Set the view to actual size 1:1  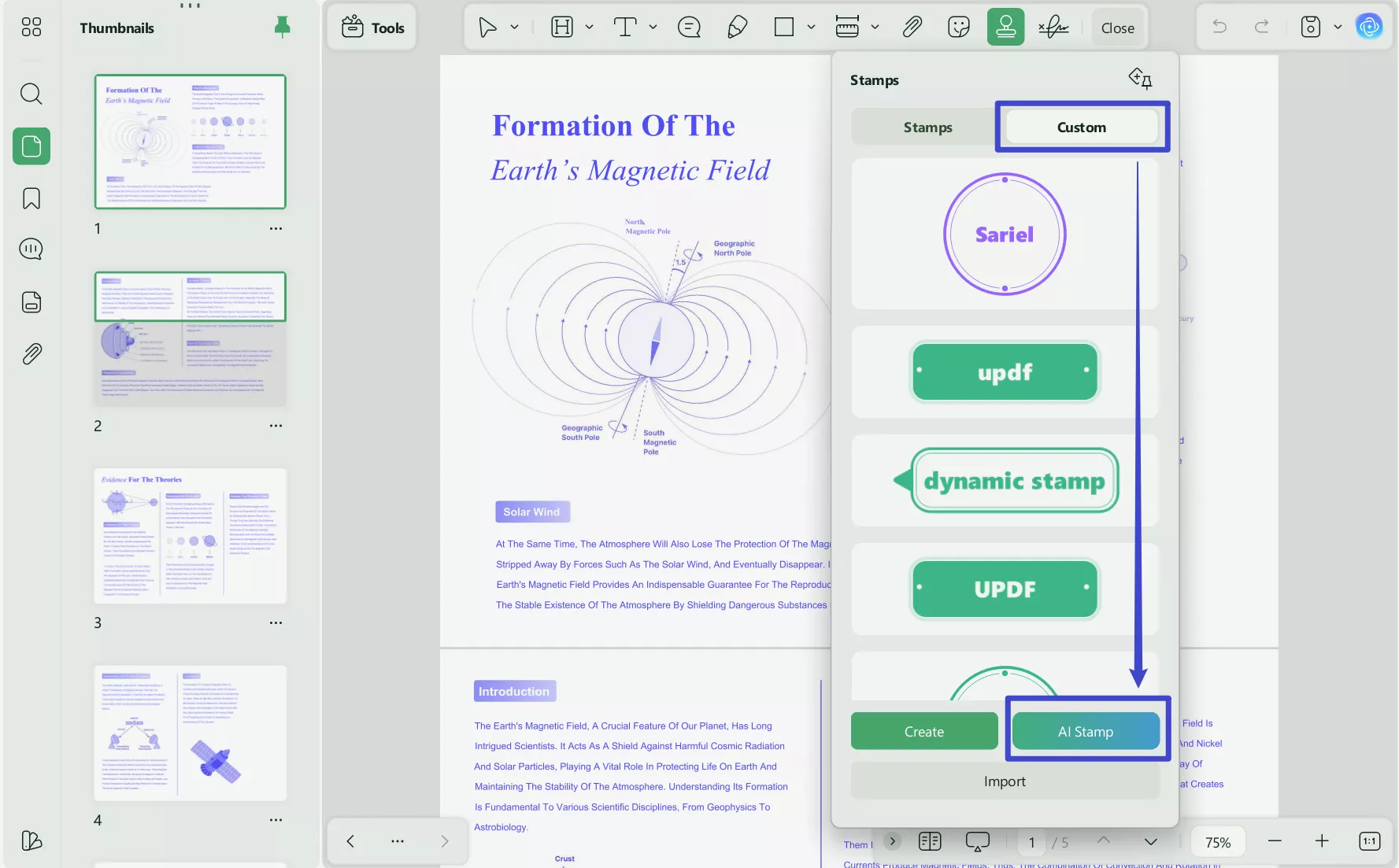[x=1369, y=841]
